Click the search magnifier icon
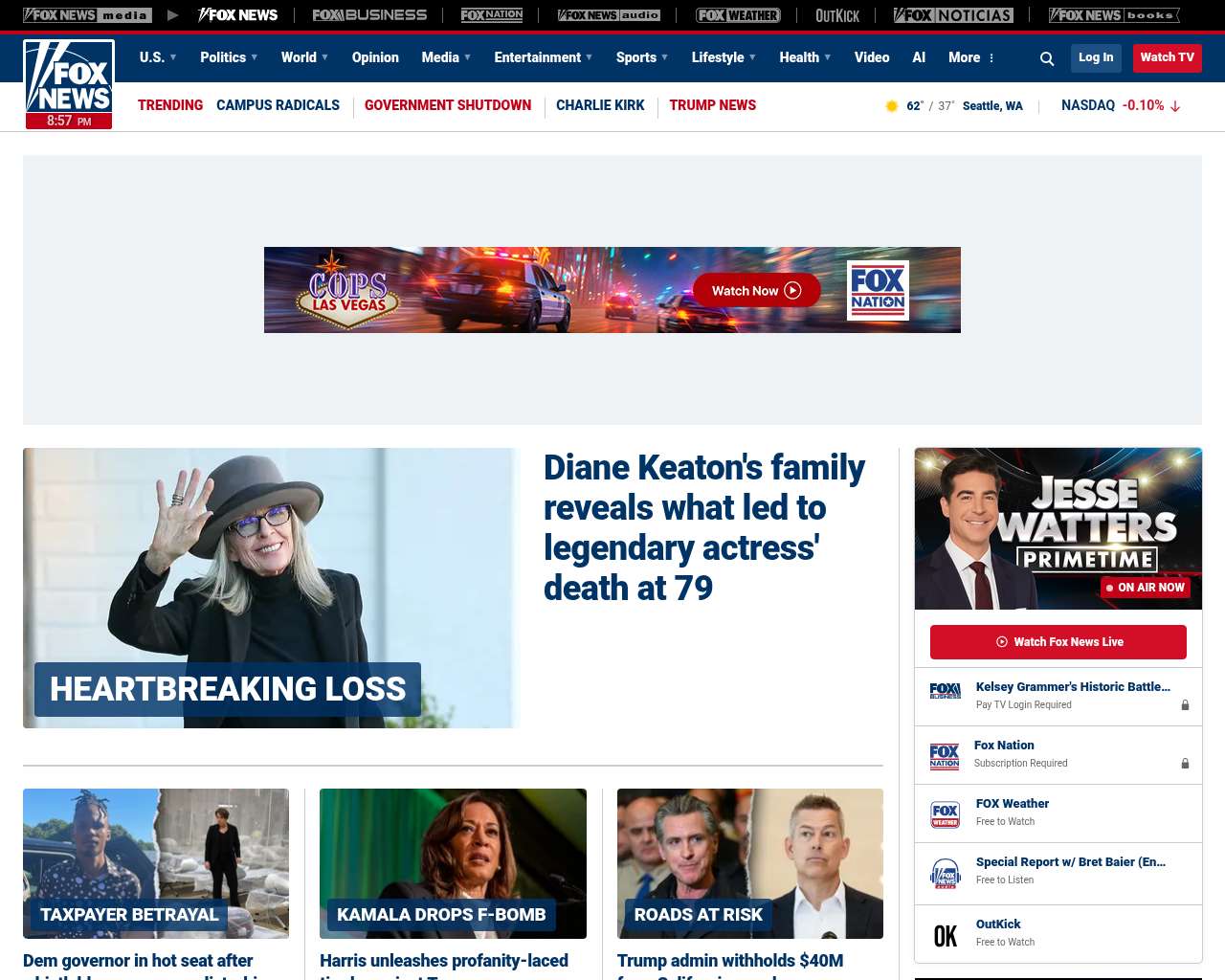Screen dimensions: 1225x980 pyautogui.click(x=1047, y=58)
